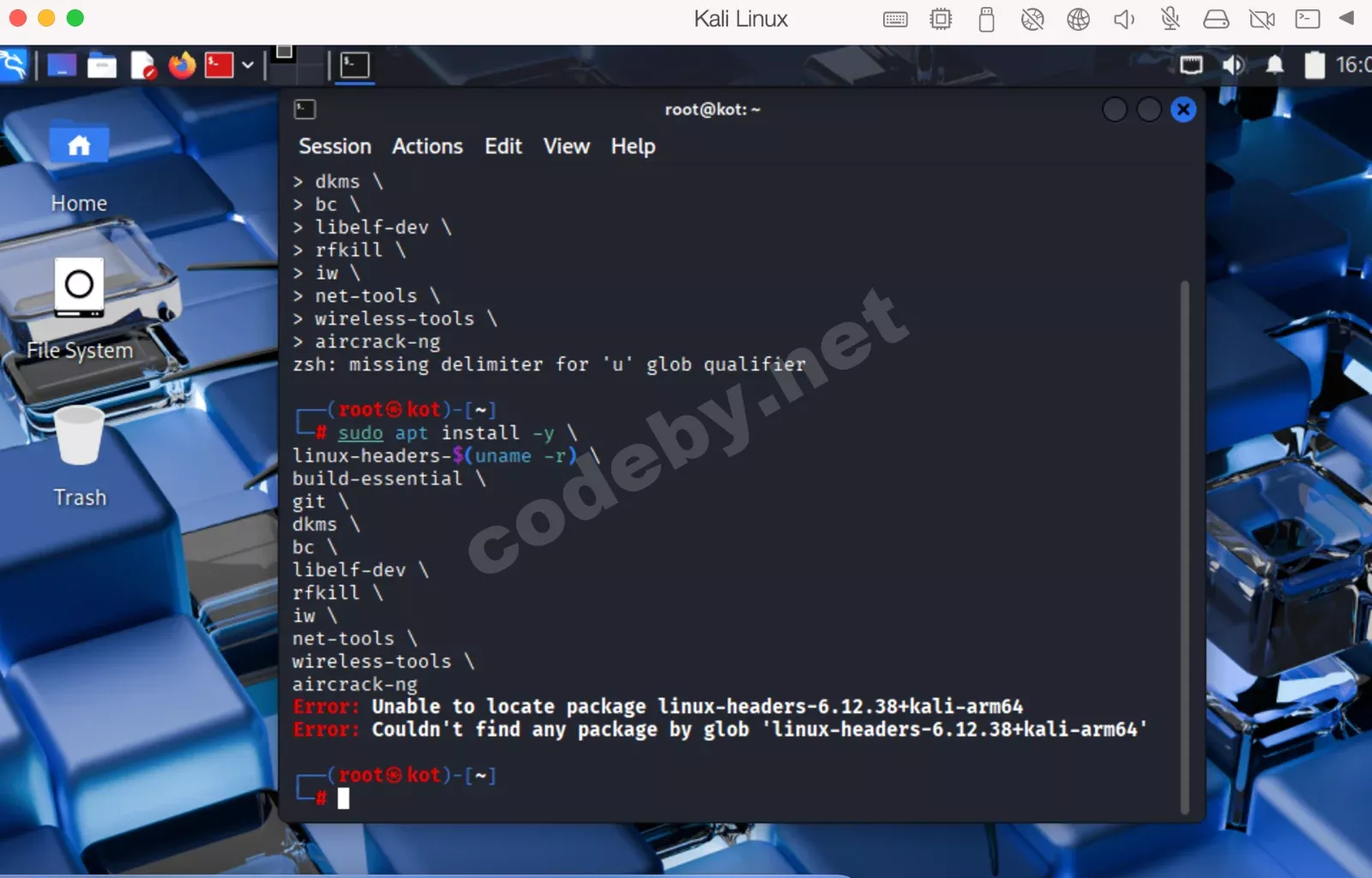This screenshot has width=1372, height=878.
Task: Expand the terminal launcher dropdown arrow
Action: click(x=248, y=65)
